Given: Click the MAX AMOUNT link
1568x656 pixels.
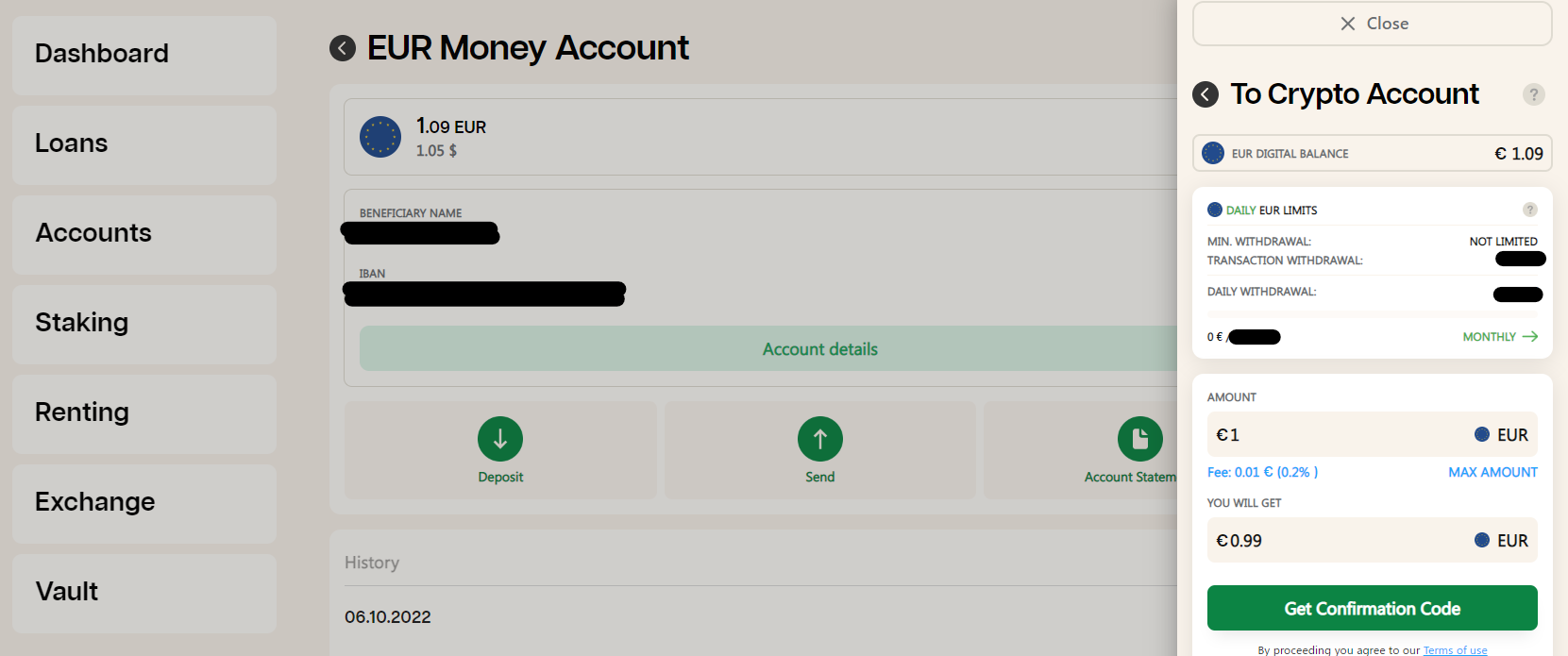Looking at the screenshot, I should point(1493,472).
